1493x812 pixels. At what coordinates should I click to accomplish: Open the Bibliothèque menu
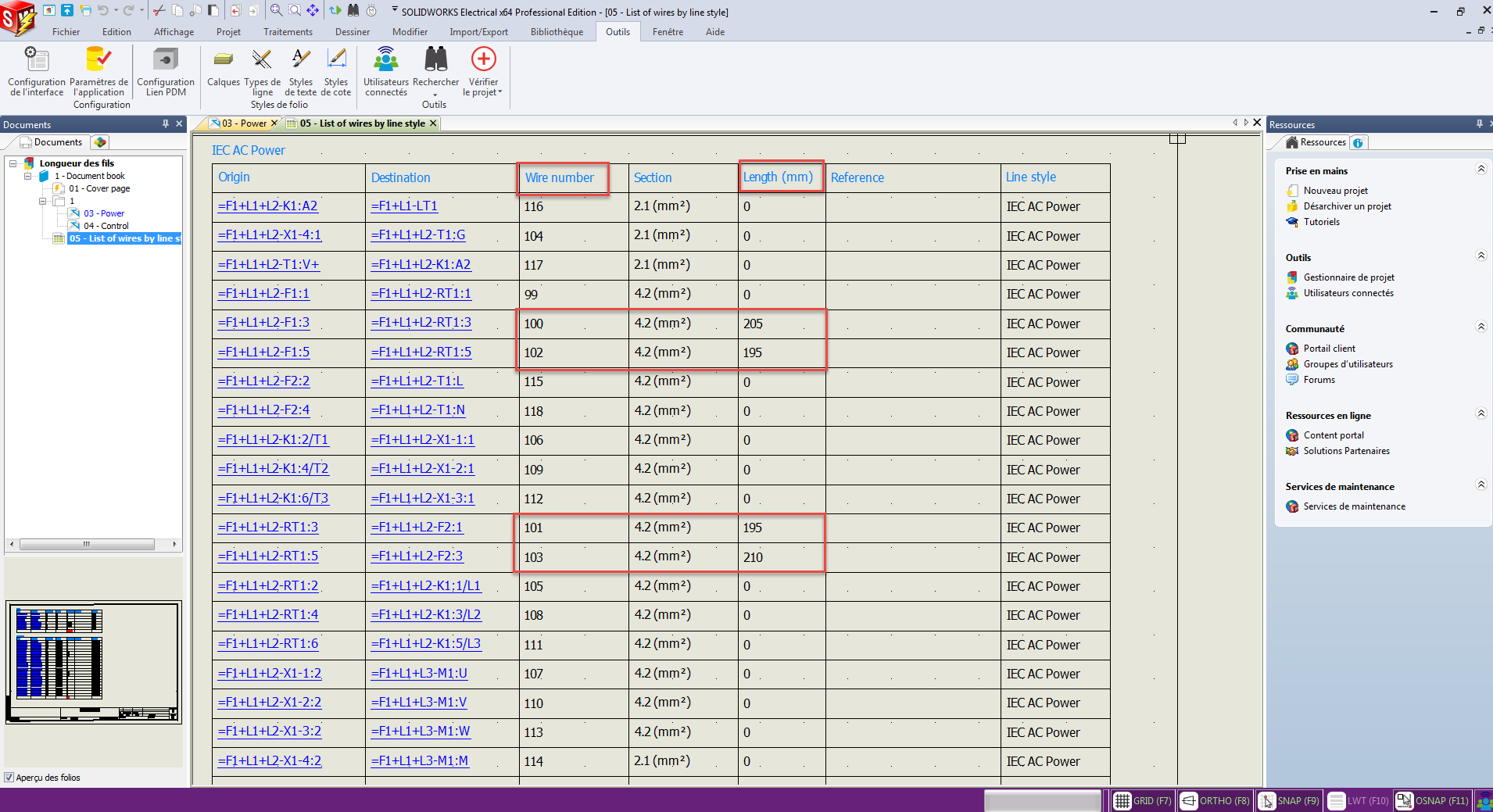click(x=556, y=32)
